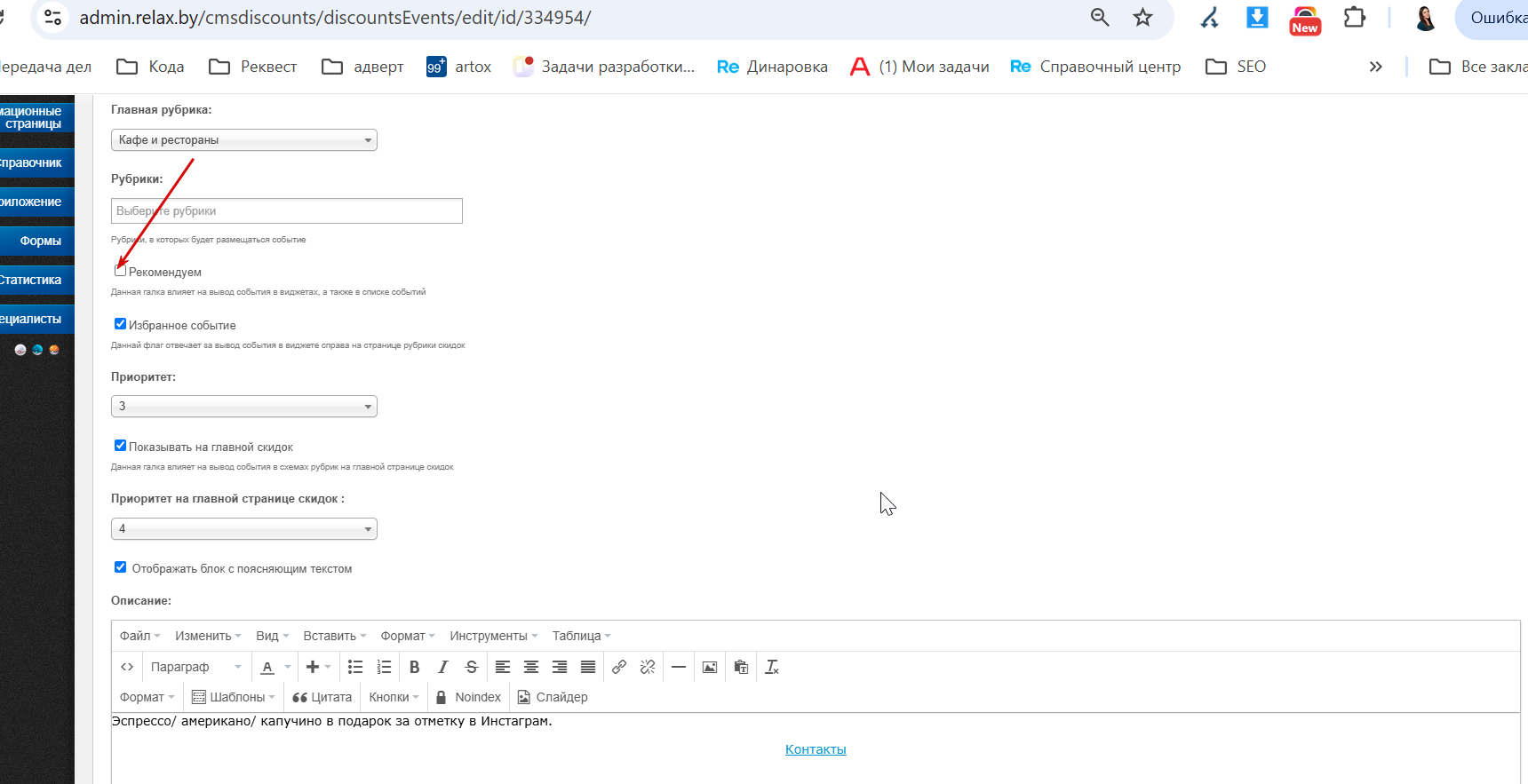Viewport: 1528px width, 784px height.
Task: Open the Контакты link in description
Action: (x=816, y=749)
